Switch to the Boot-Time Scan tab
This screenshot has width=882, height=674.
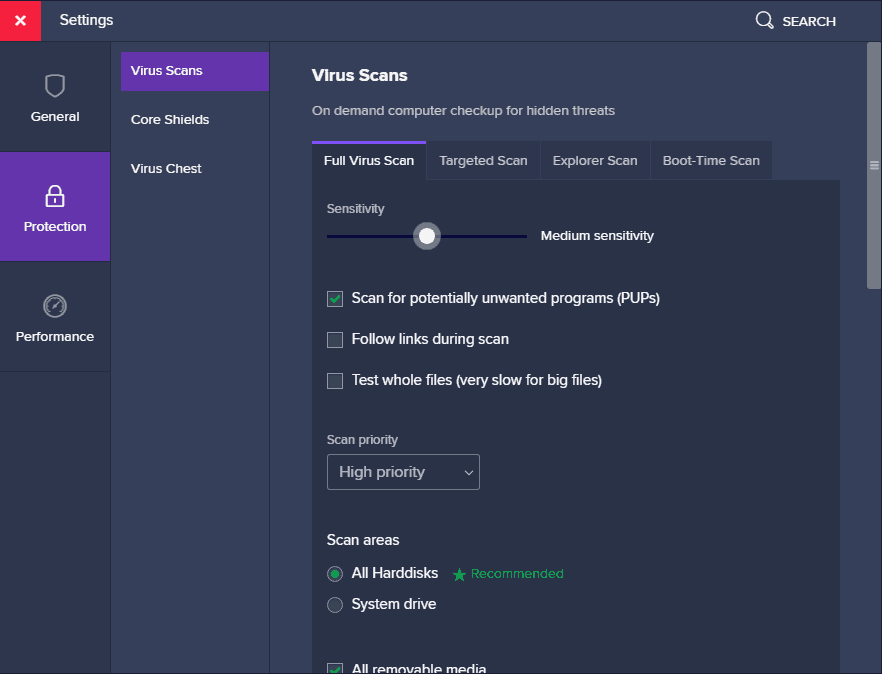point(710,159)
